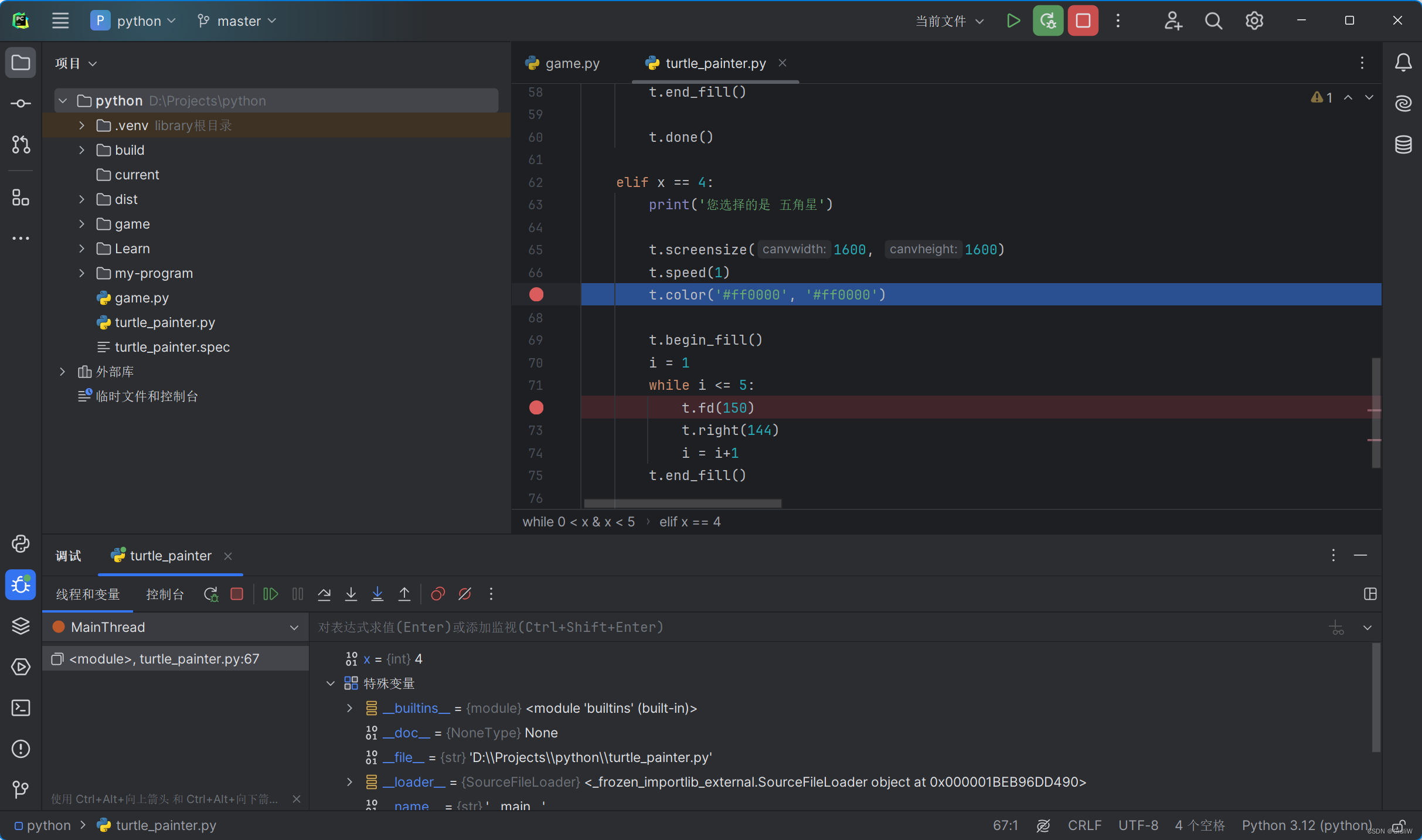Close turtle_painter.py editor tab
This screenshot has width=1422, height=840.
[783, 63]
